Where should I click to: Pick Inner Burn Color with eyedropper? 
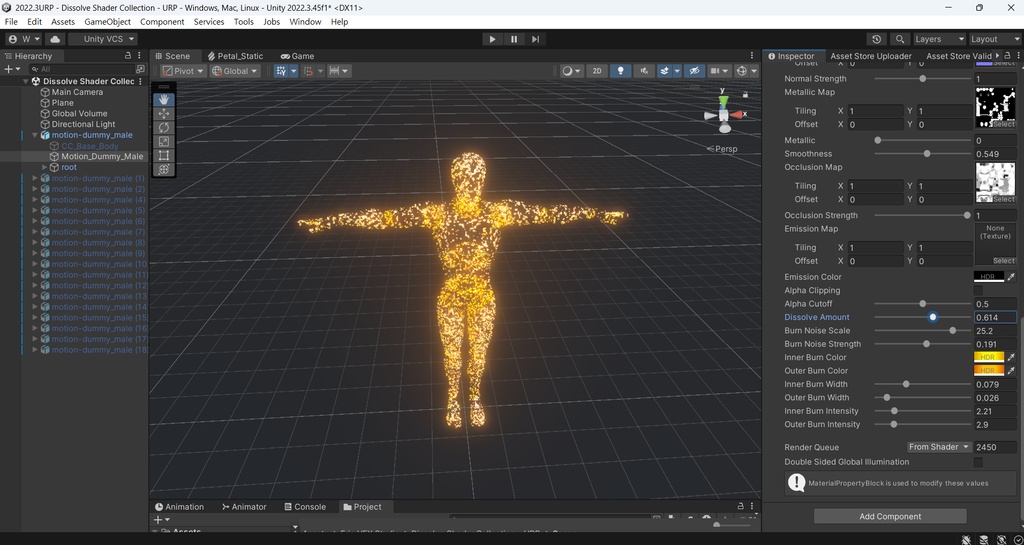[x=1011, y=357]
